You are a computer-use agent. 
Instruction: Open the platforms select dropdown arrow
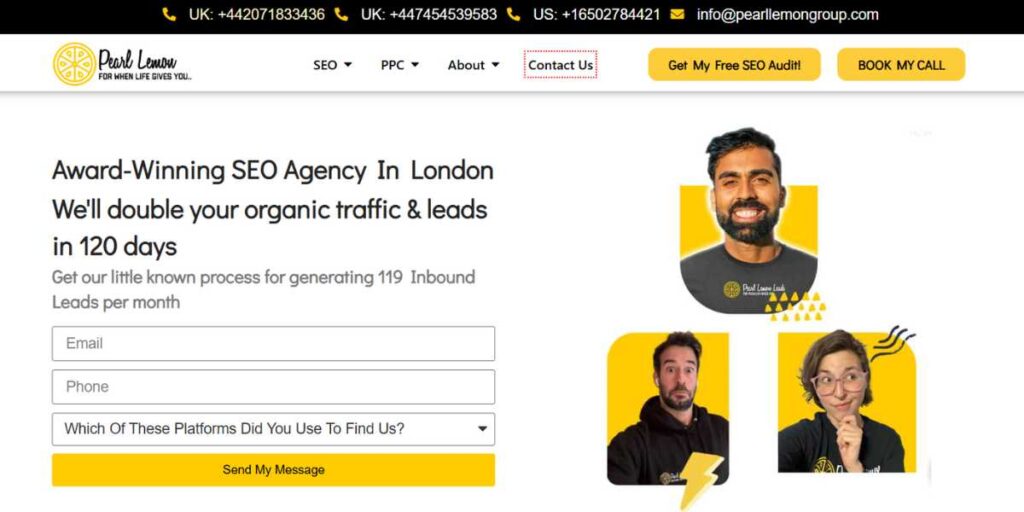coord(482,429)
